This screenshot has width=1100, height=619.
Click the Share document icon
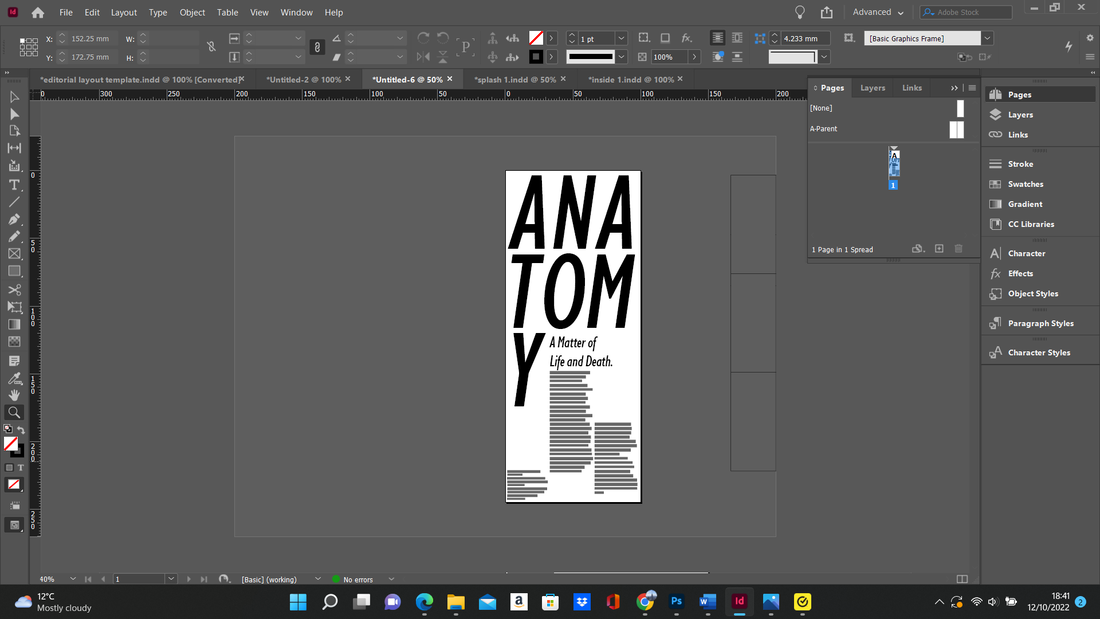coord(827,12)
